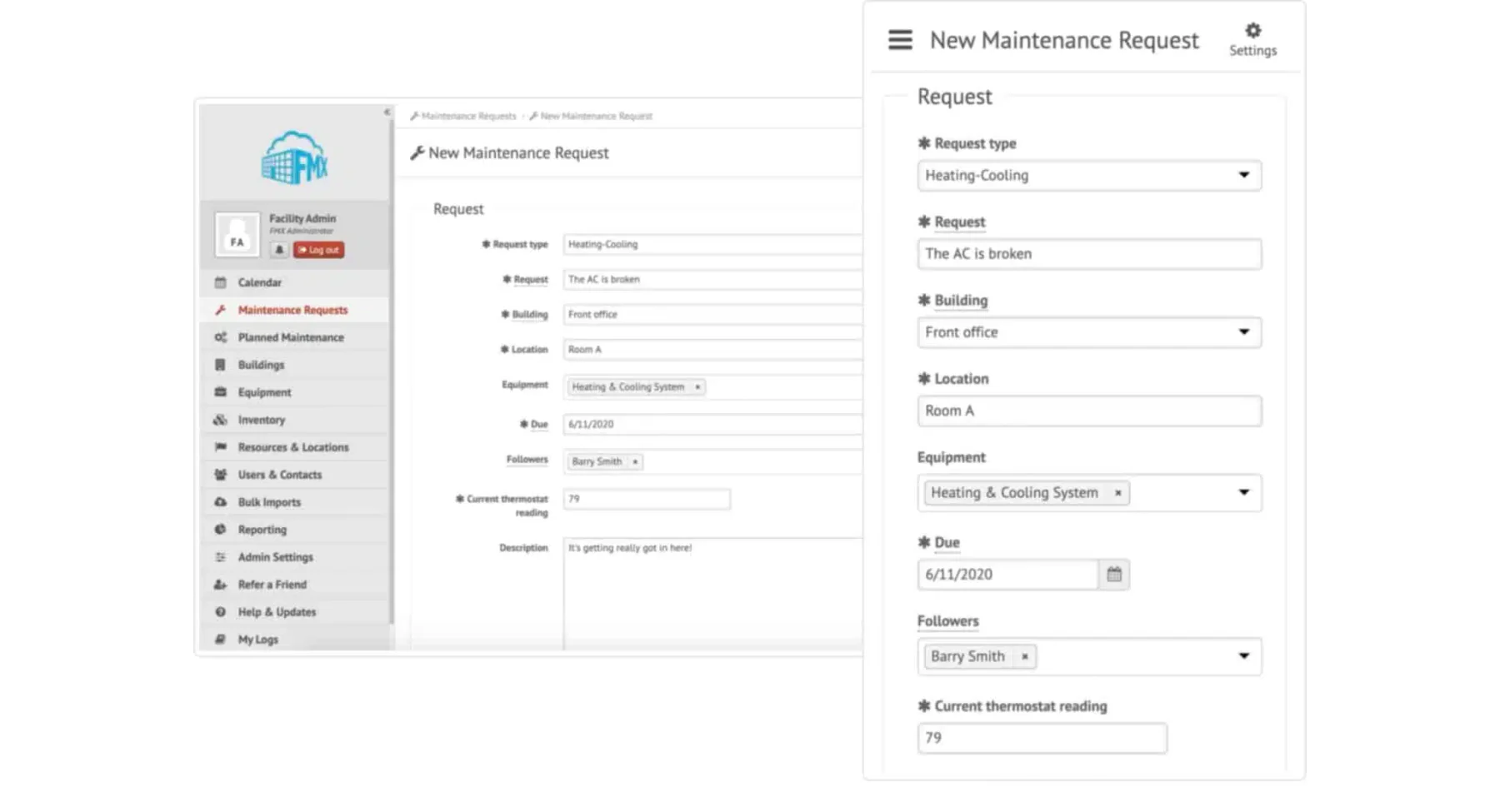Open Settings gear icon

pos(1252,40)
